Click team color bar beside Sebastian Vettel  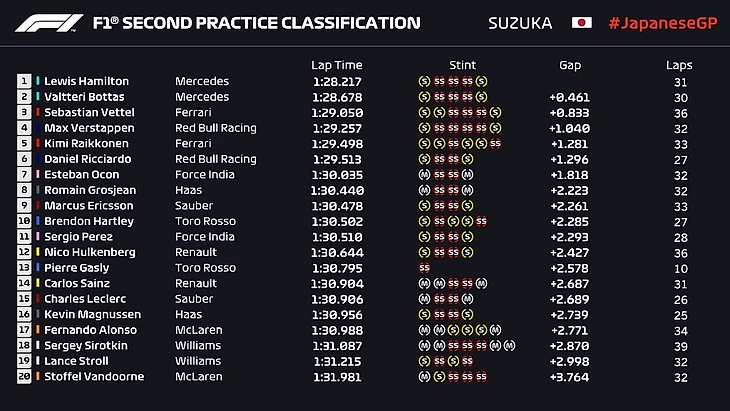[x=38, y=112]
